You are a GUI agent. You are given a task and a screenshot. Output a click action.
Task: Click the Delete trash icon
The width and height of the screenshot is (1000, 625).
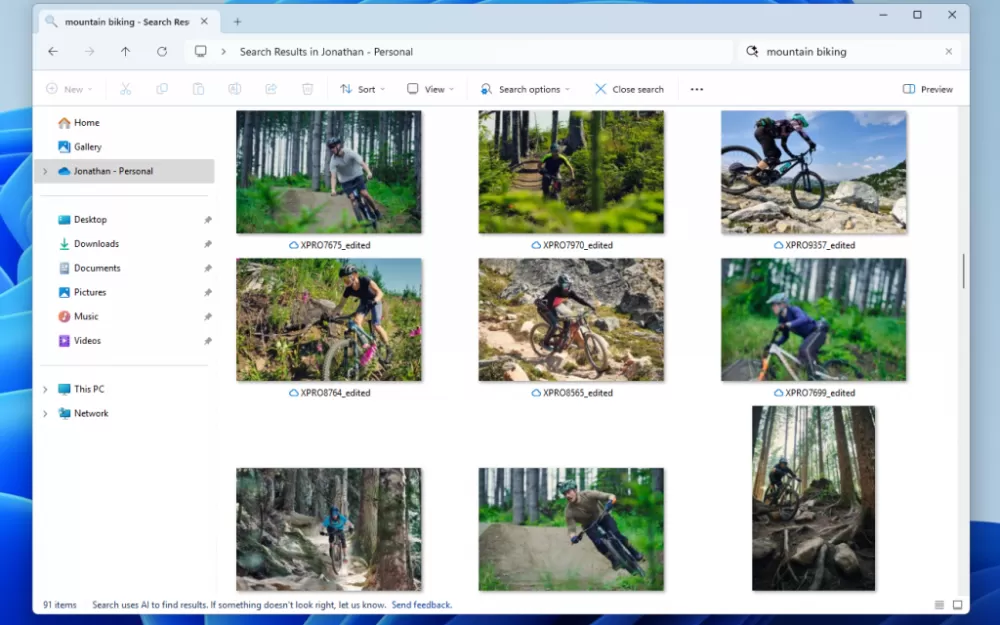307,89
